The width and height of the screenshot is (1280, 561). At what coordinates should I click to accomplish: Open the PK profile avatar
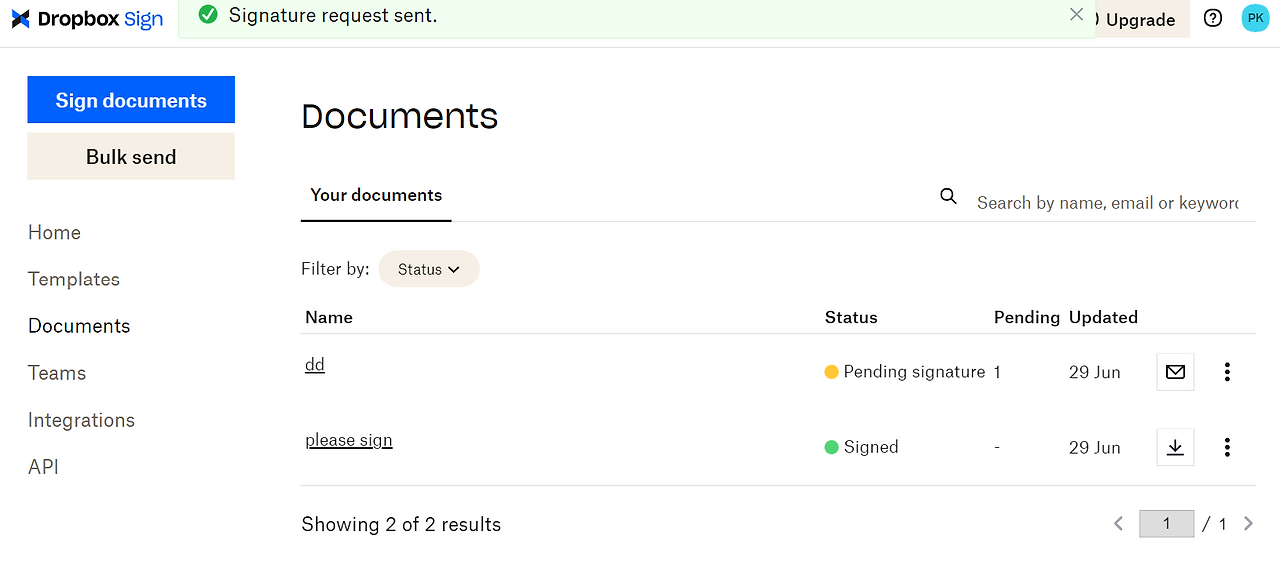point(1255,18)
